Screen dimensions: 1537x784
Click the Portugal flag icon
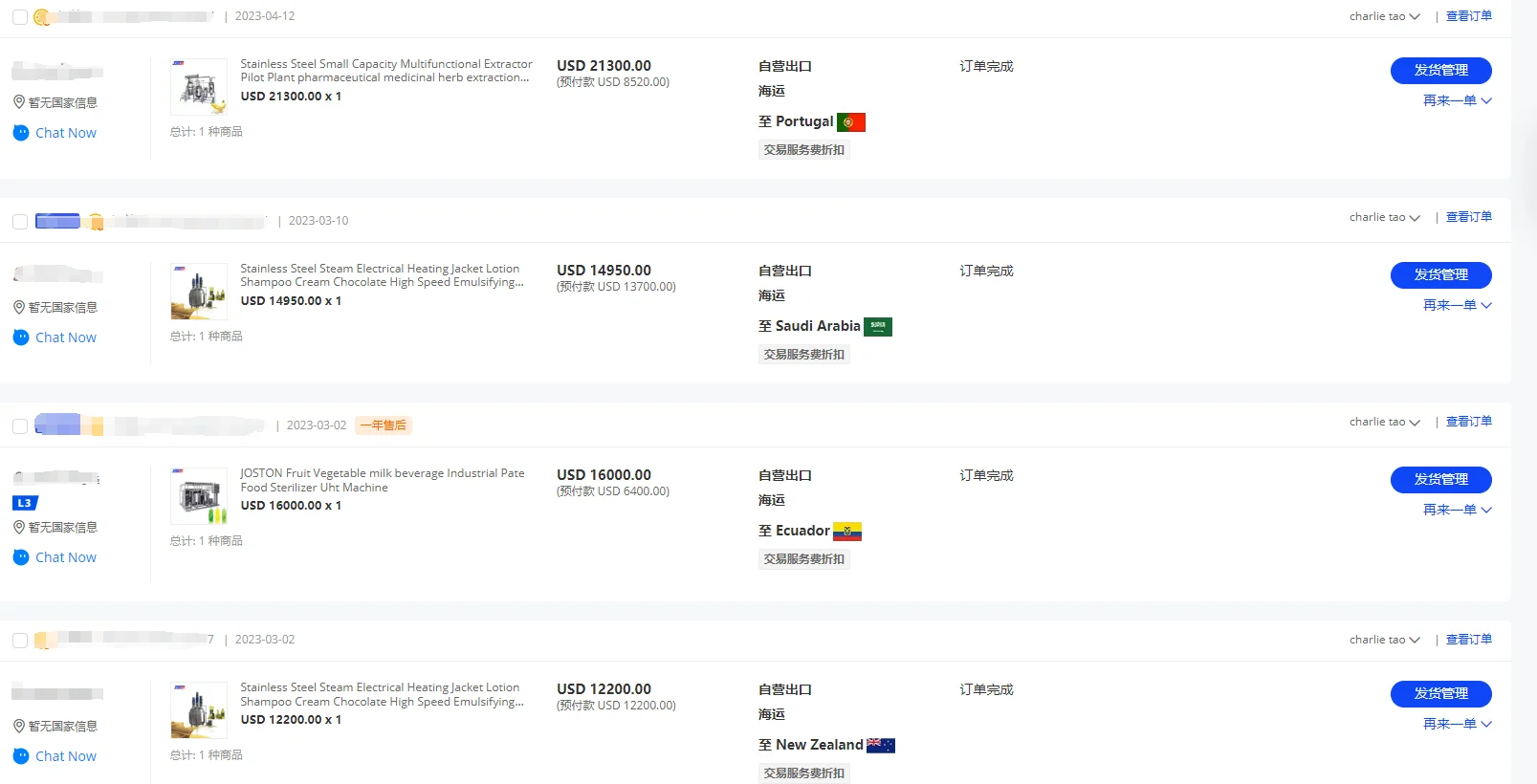851,122
